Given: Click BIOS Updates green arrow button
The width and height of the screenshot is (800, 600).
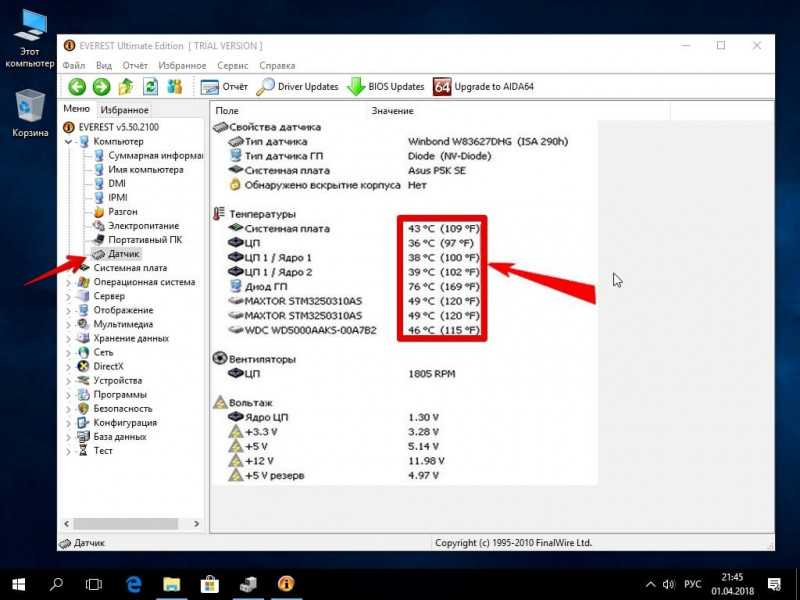Looking at the screenshot, I should (x=385, y=87).
